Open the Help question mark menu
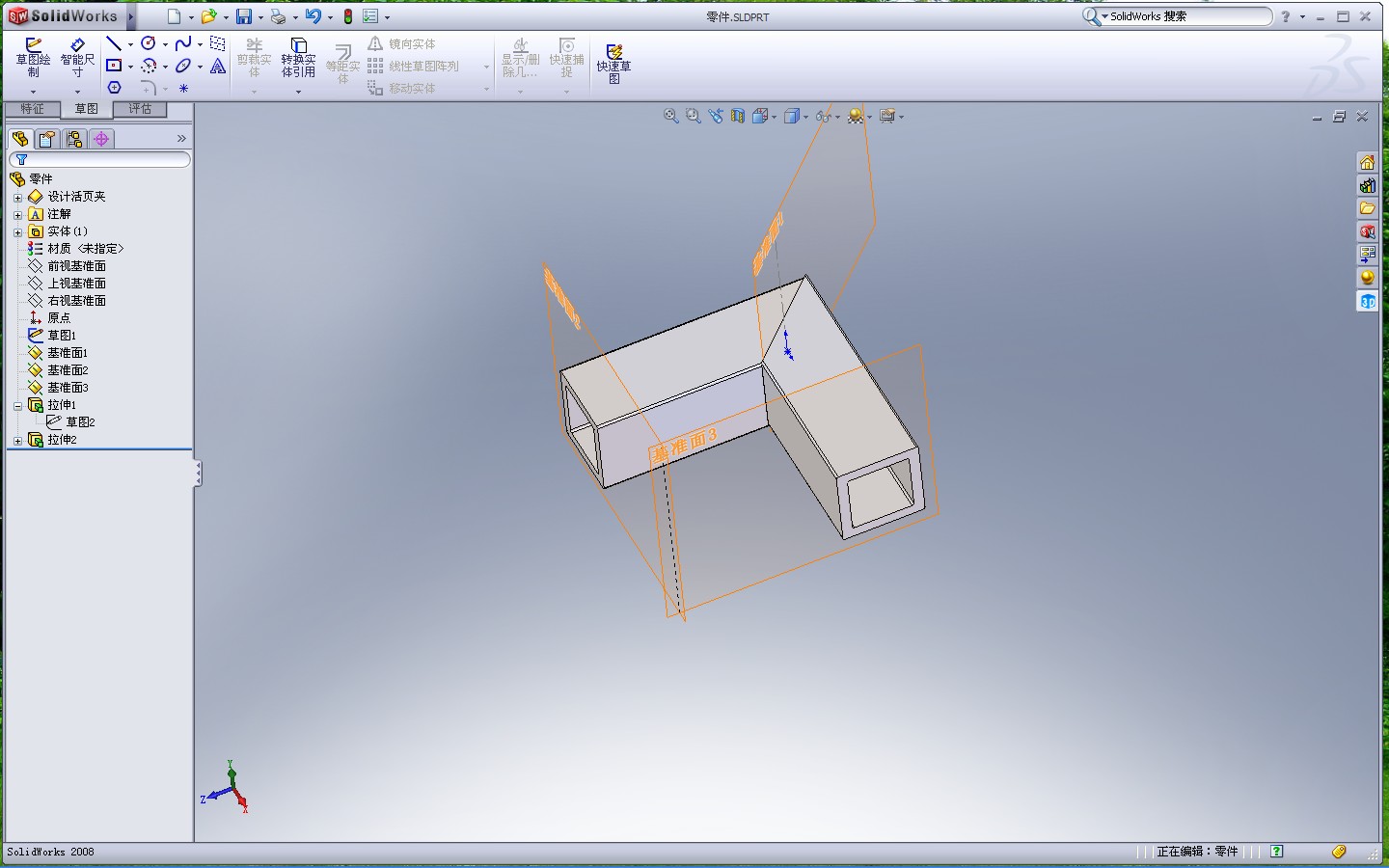 pos(1285,16)
